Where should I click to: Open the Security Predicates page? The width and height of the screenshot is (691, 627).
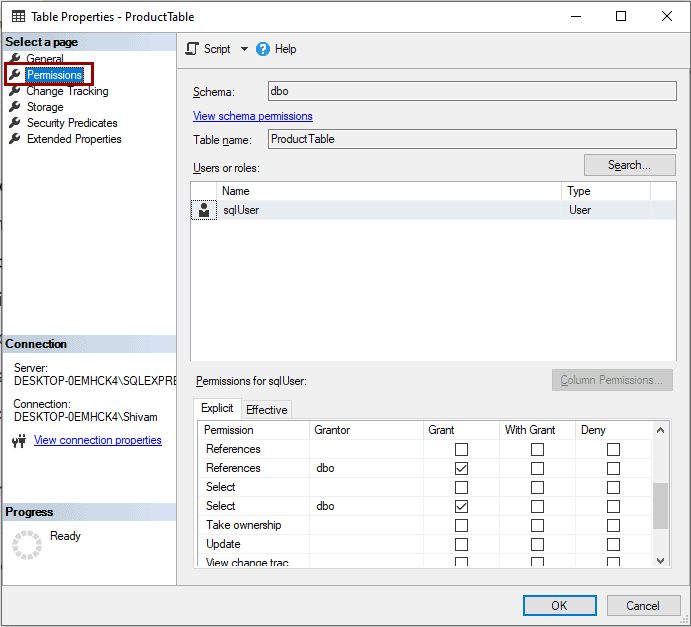[72, 123]
